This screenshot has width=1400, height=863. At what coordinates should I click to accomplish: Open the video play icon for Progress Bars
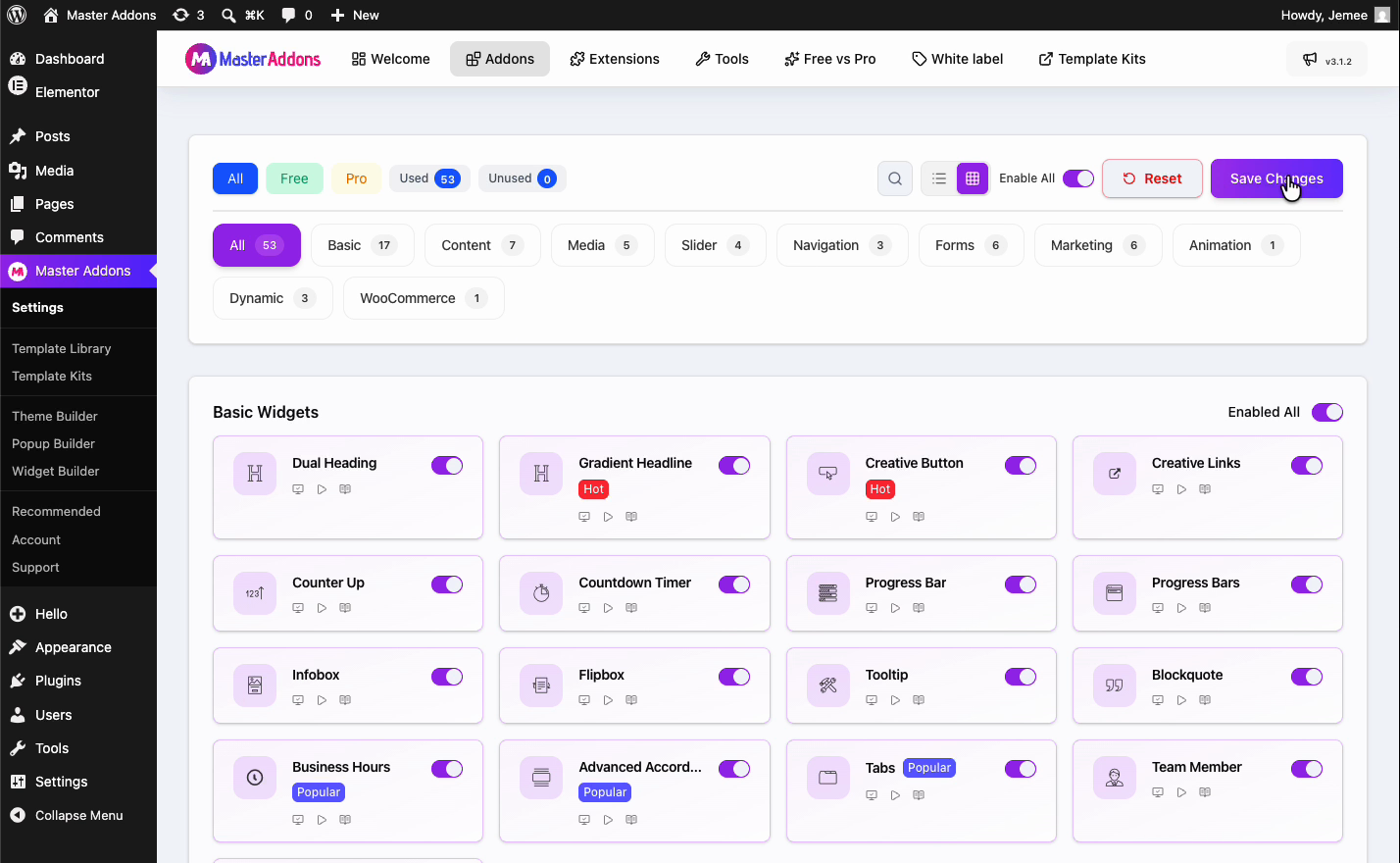[1181, 608]
